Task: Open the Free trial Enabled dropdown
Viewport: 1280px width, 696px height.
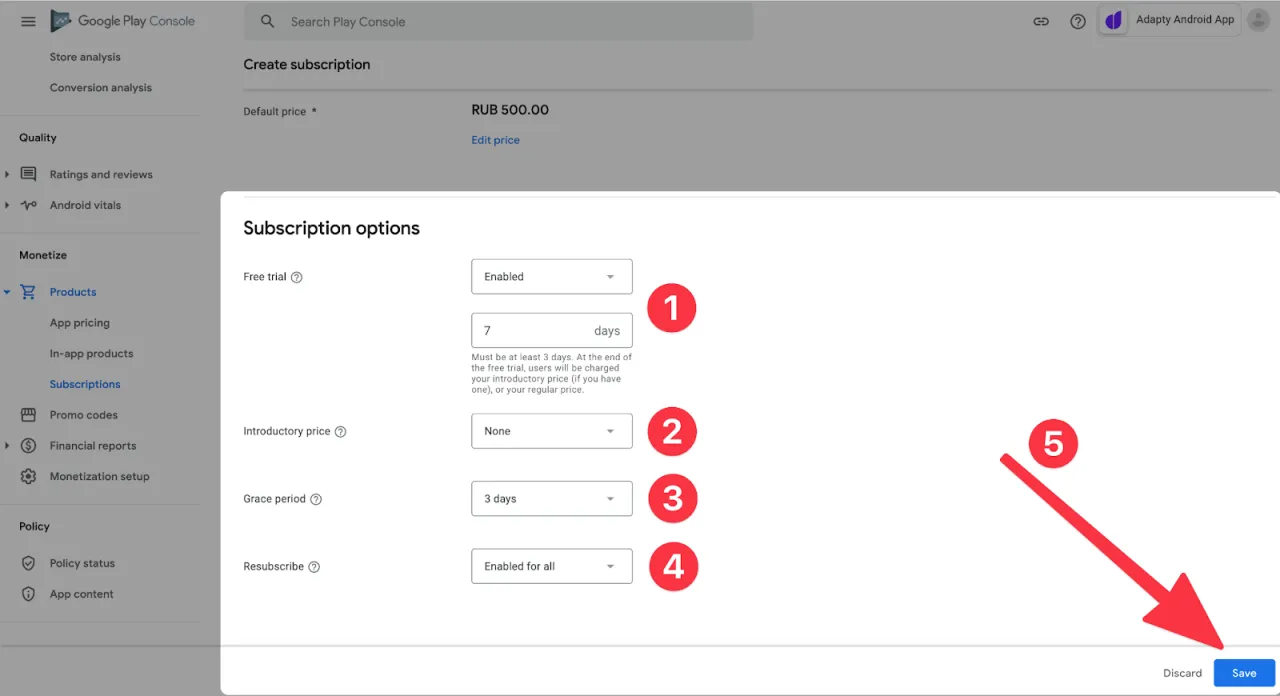Action: pos(551,277)
